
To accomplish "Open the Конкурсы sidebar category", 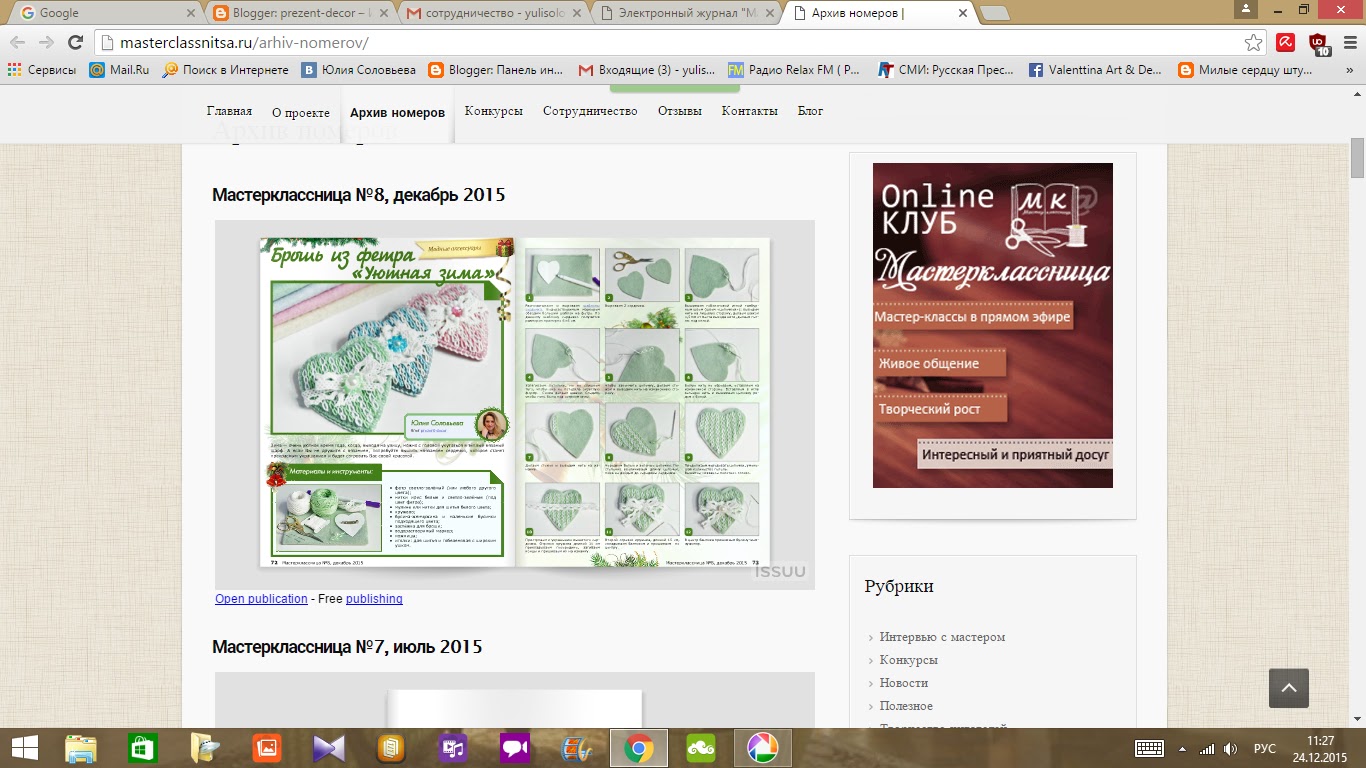I will coord(909,660).
